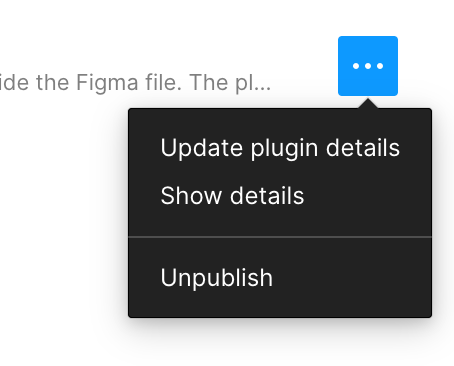Click the truncated plugin description text

135,82
